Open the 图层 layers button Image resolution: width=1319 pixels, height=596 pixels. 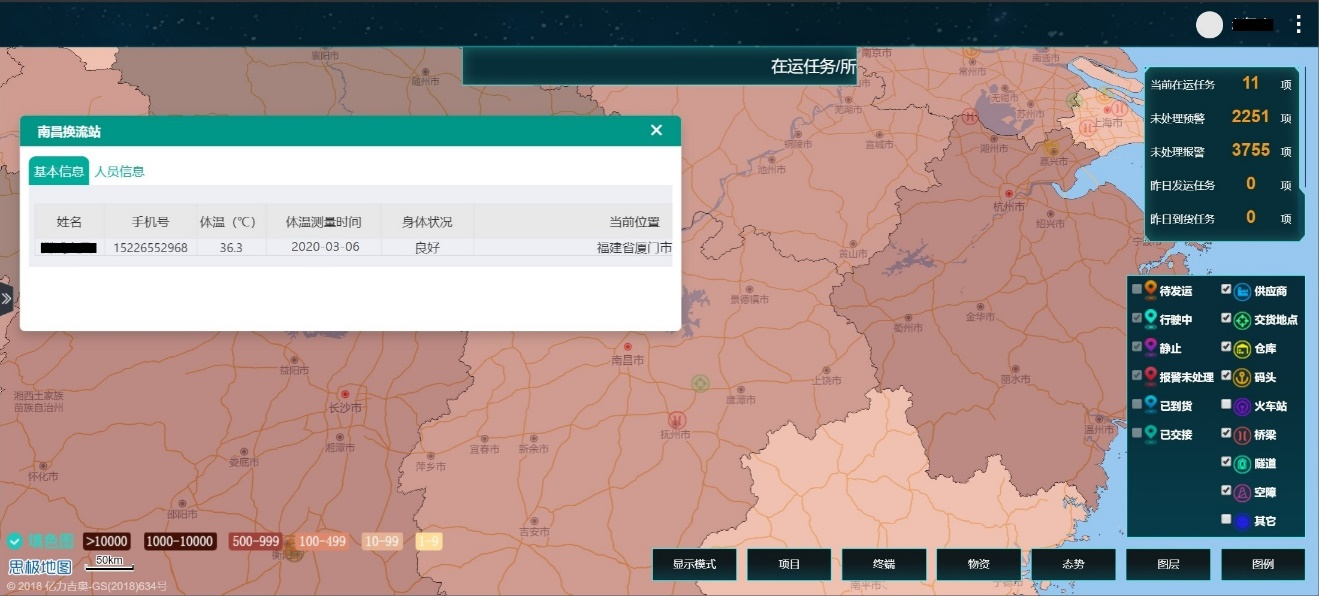click(x=1168, y=564)
